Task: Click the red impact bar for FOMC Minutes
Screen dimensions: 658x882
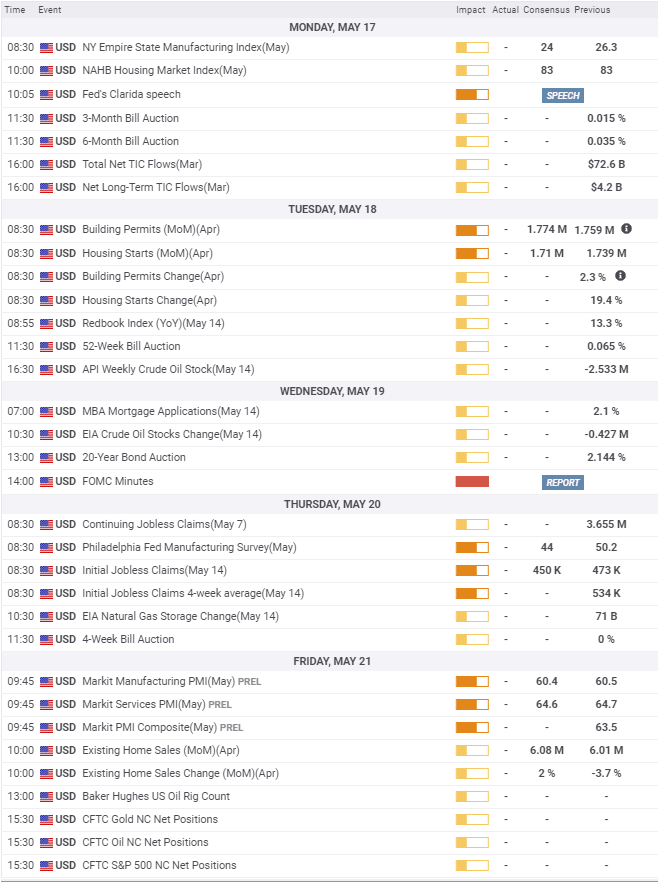Action: click(472, 481)
